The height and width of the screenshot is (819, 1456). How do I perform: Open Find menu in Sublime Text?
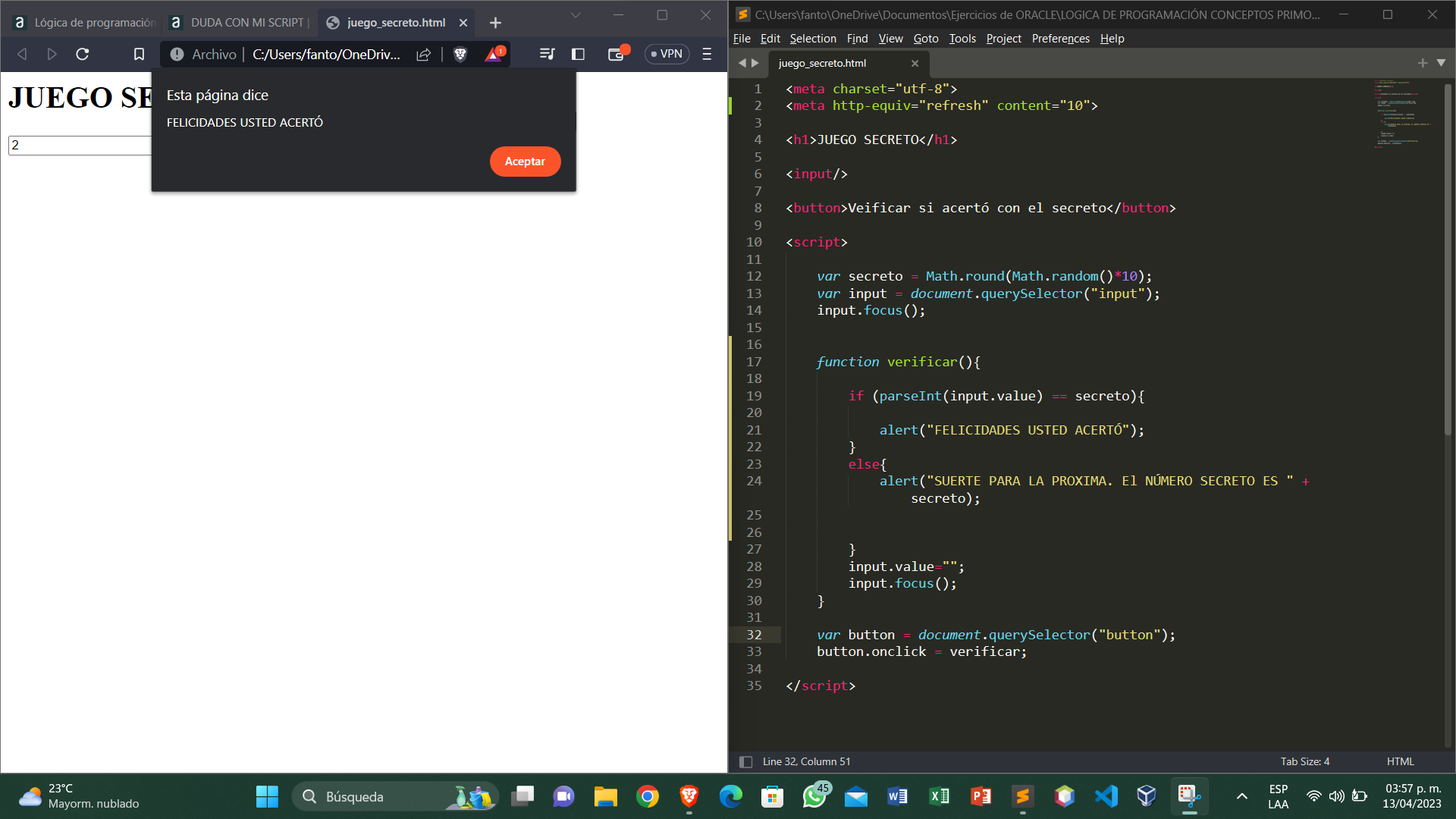[857, 39]
